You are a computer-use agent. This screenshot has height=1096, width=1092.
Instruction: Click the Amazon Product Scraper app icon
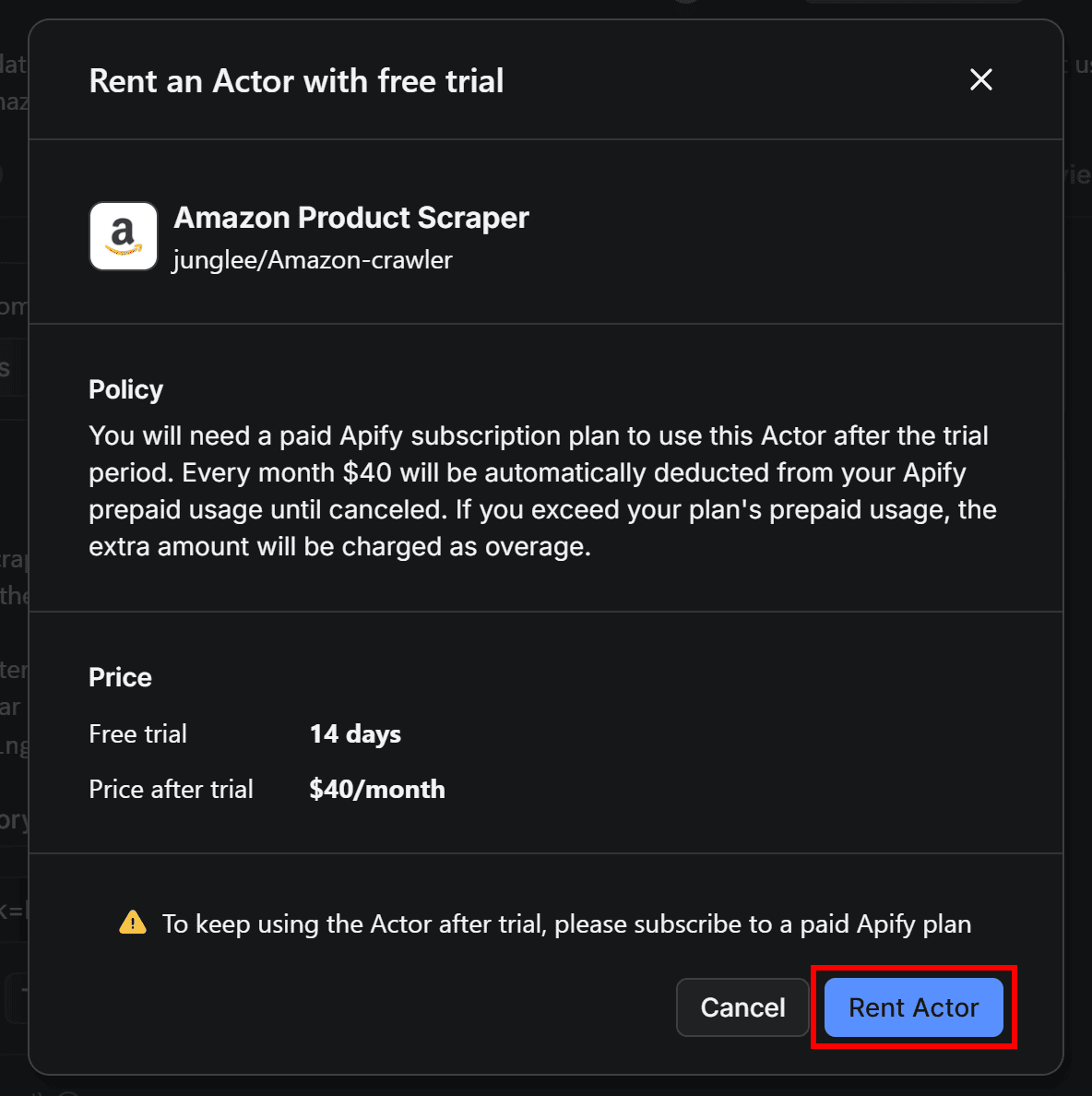pyautogui.click(x=123, y=236)
